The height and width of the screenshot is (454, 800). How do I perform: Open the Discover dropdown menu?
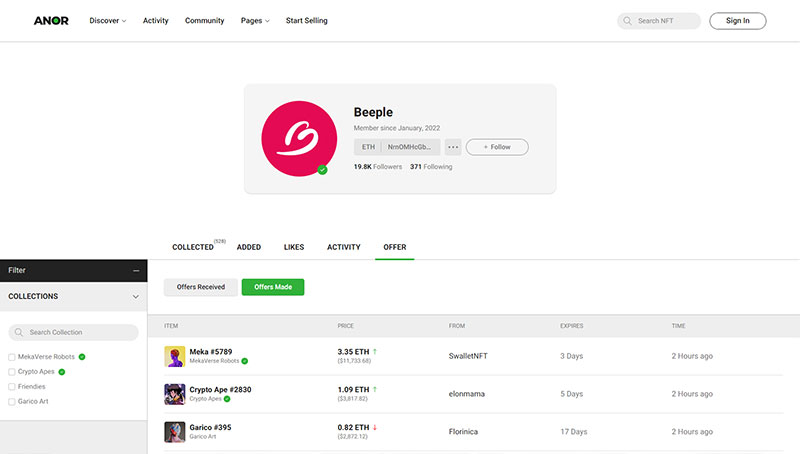[108, 21]
